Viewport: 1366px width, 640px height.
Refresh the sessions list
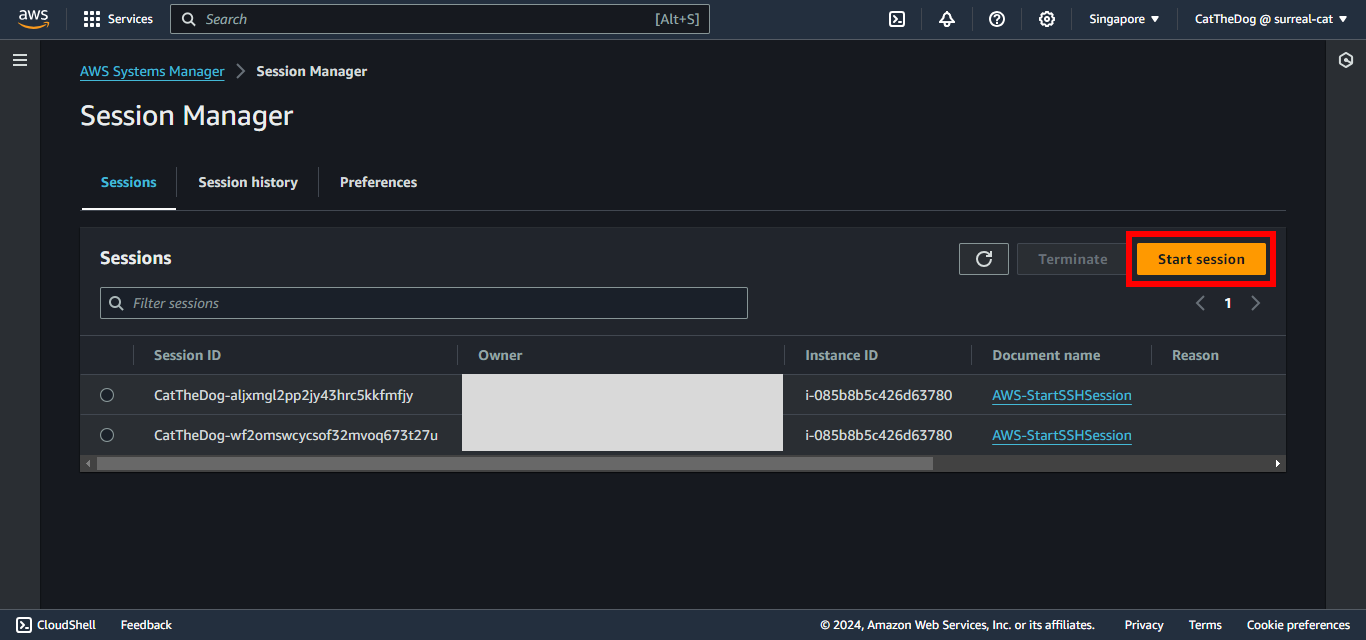[x=984, y=259]
